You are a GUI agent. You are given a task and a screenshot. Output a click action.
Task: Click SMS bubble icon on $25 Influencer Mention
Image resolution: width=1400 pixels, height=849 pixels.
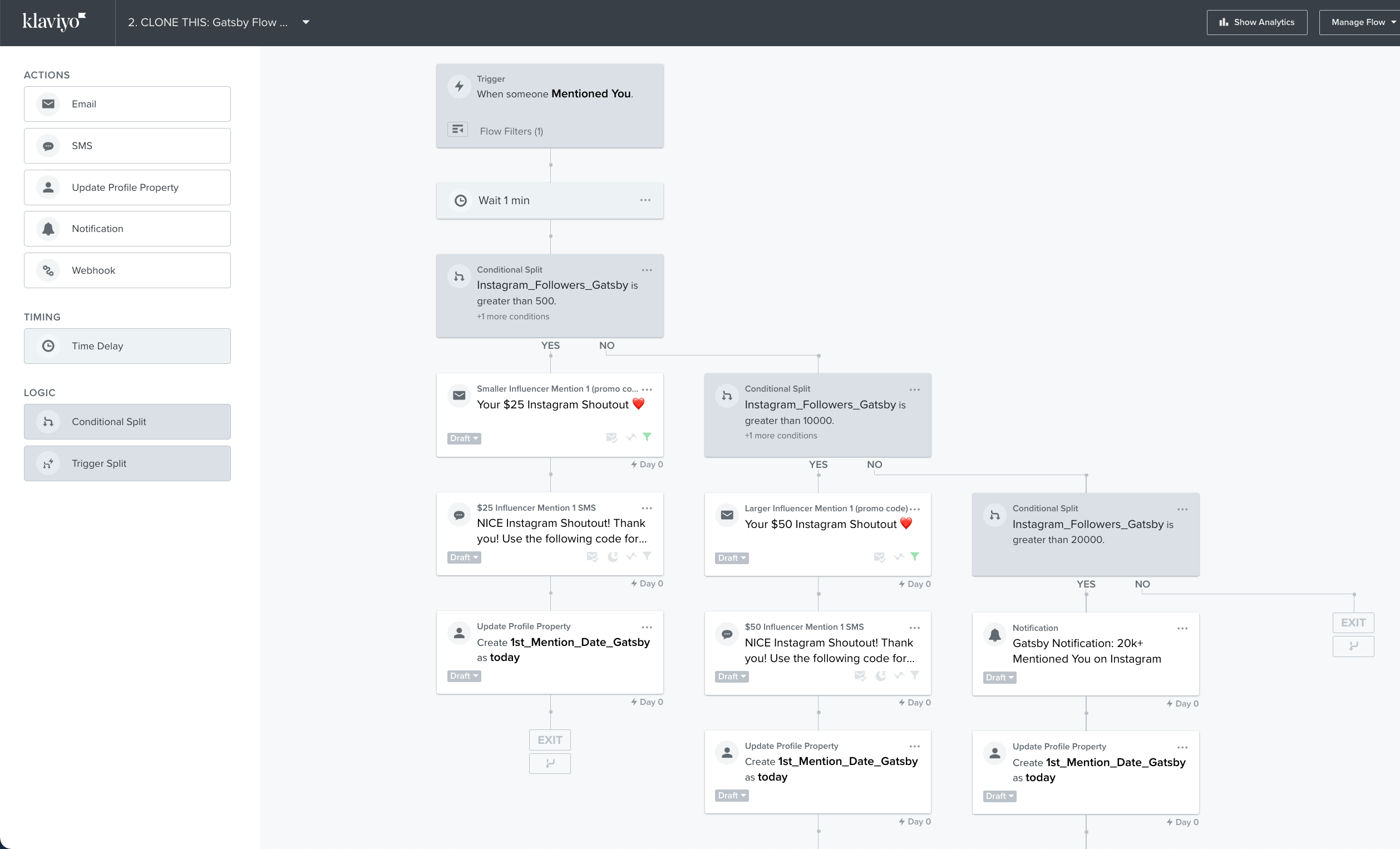click(459, 515)
